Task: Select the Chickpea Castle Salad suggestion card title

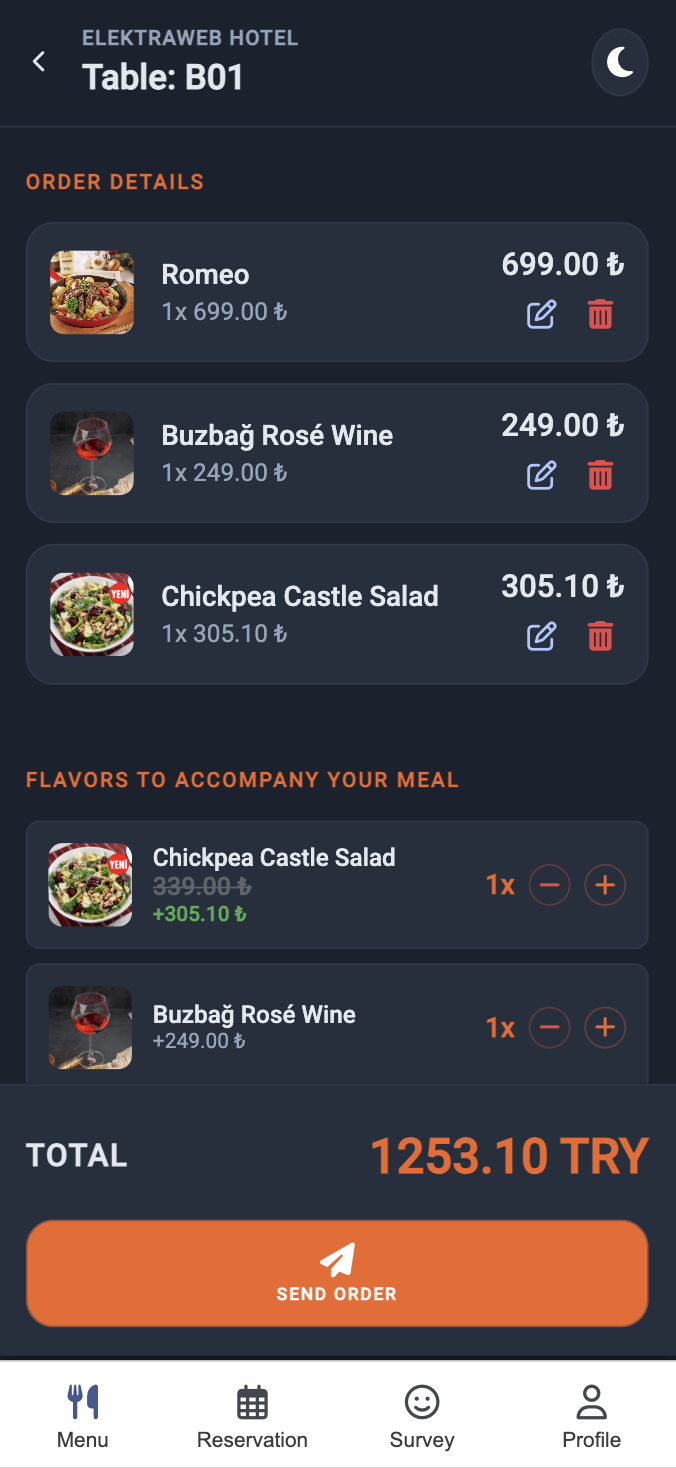Action: [274, 857]
